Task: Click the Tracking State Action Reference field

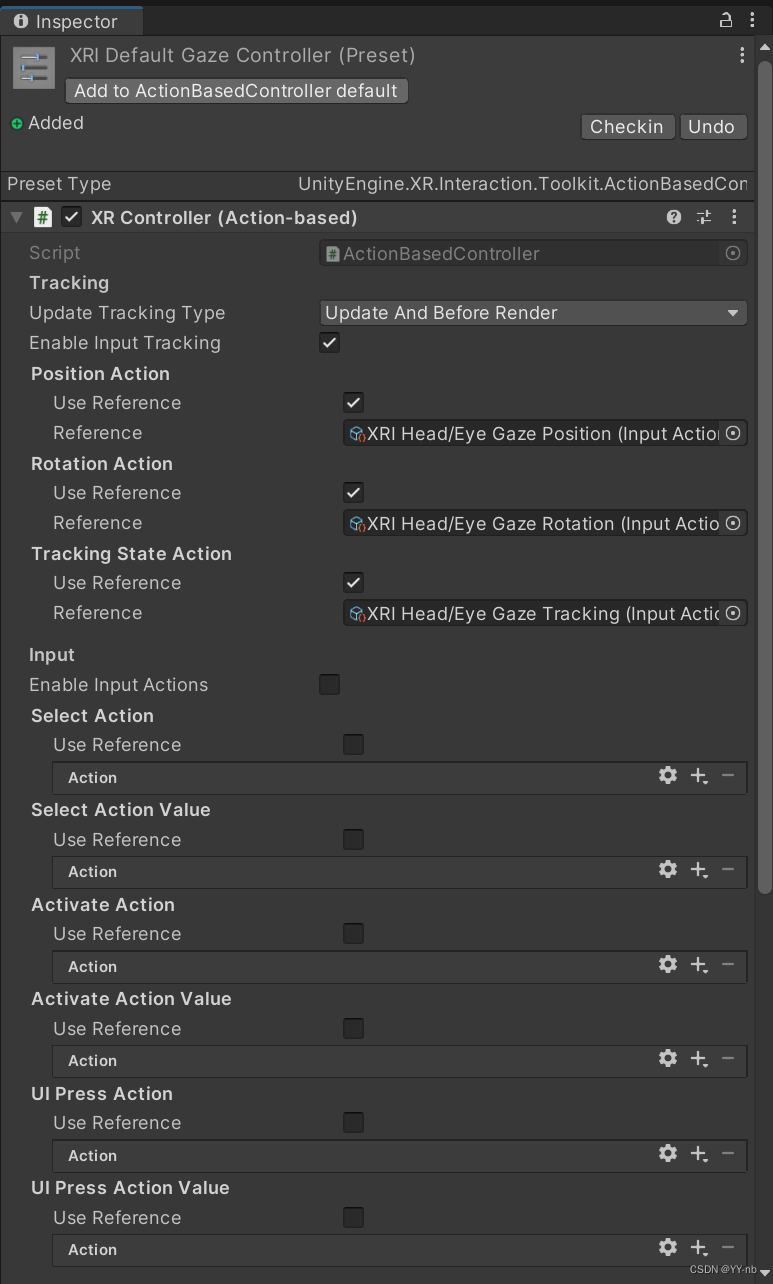Action: point(533,613)
